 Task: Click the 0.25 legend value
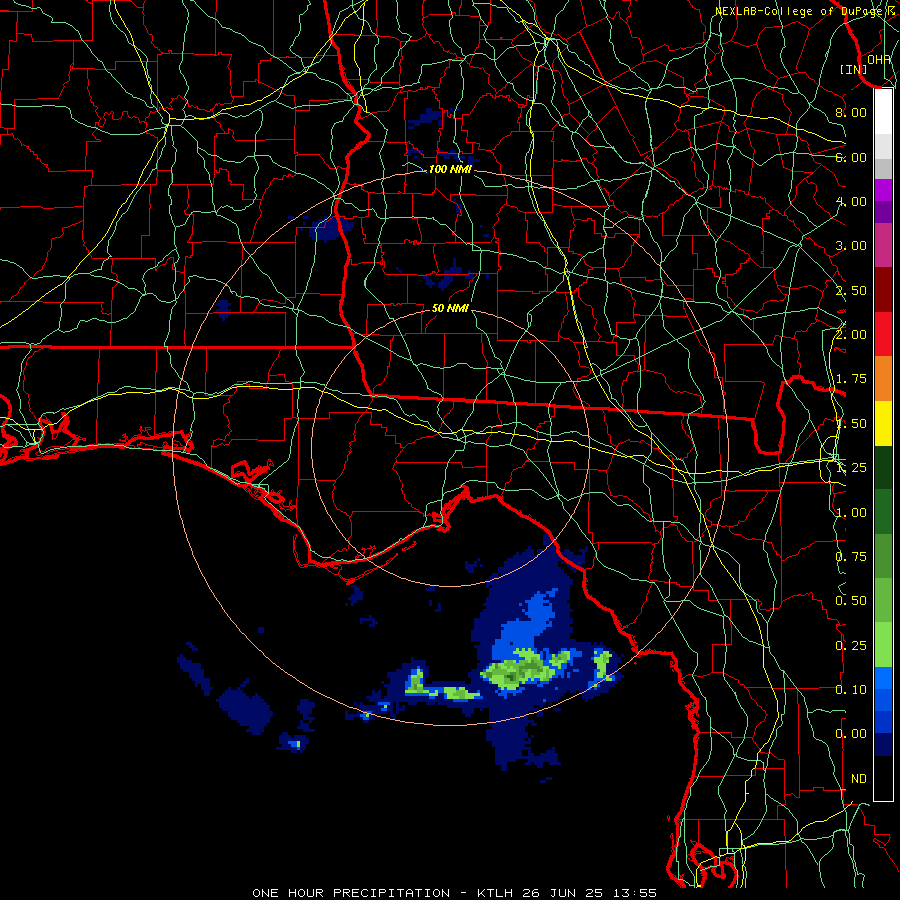coord(851,646)
